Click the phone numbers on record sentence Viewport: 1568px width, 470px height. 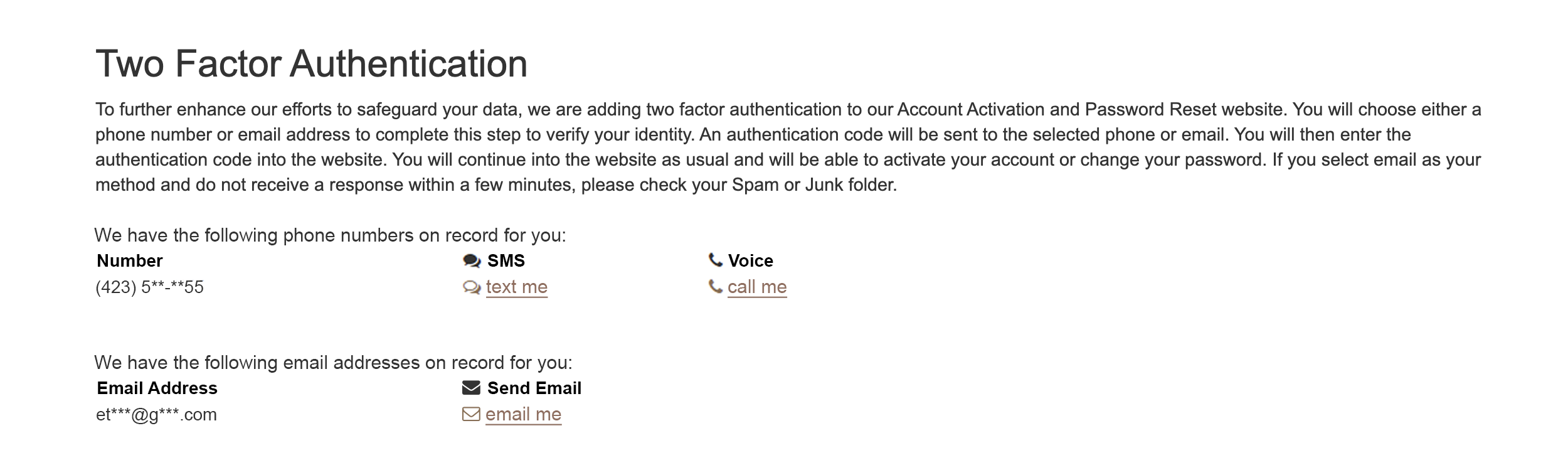point(330,235)
